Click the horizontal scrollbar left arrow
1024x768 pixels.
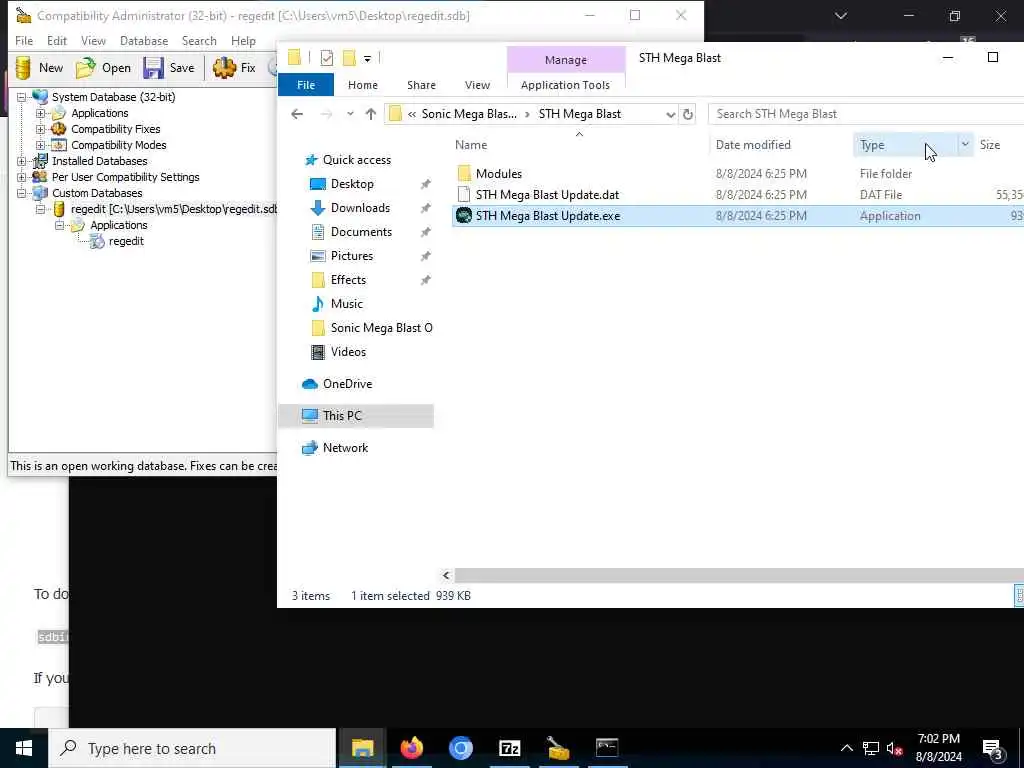(x=446, y=575)
